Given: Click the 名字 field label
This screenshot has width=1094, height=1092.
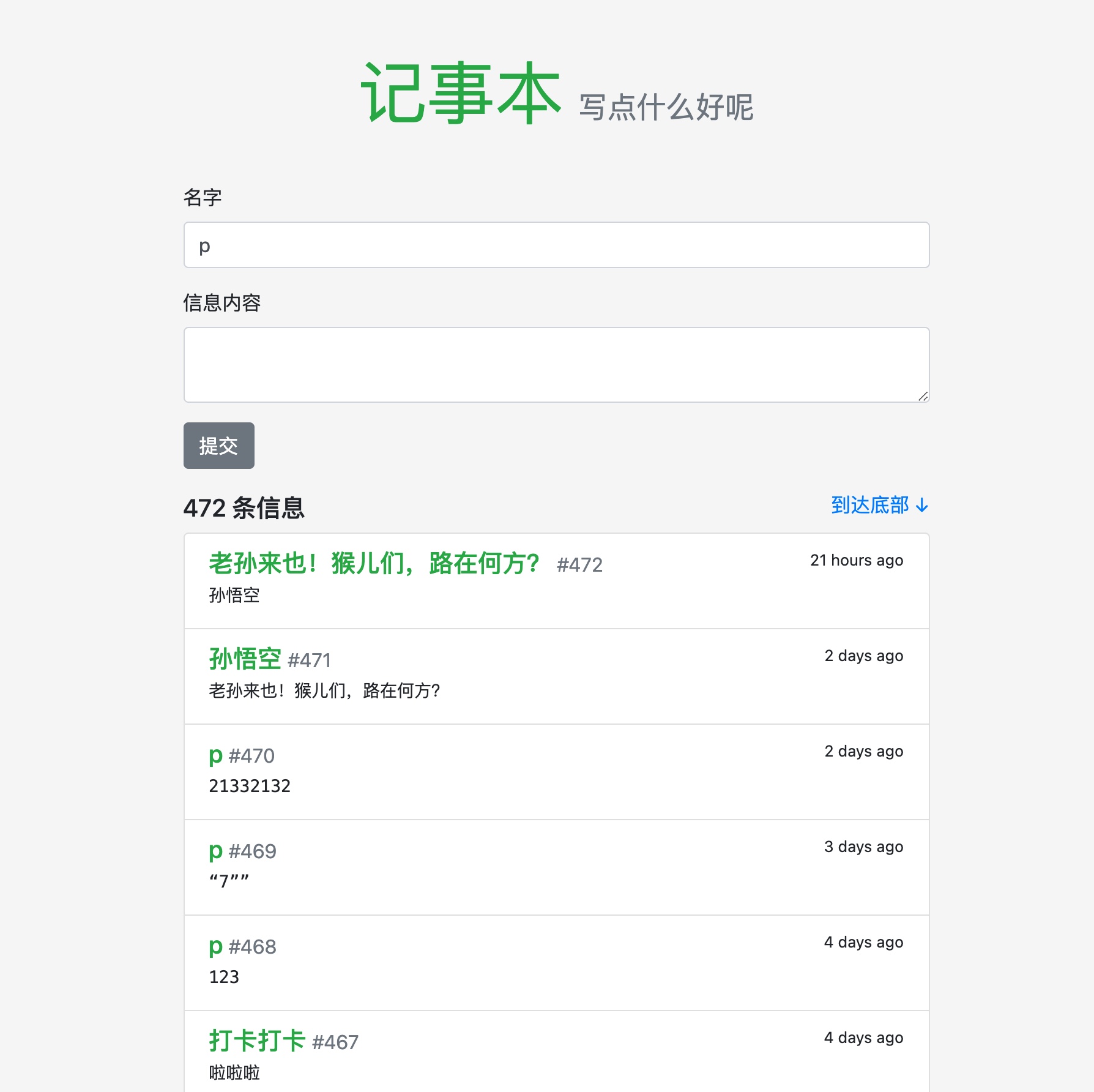Looking at the screenshot, I should 203,197.
